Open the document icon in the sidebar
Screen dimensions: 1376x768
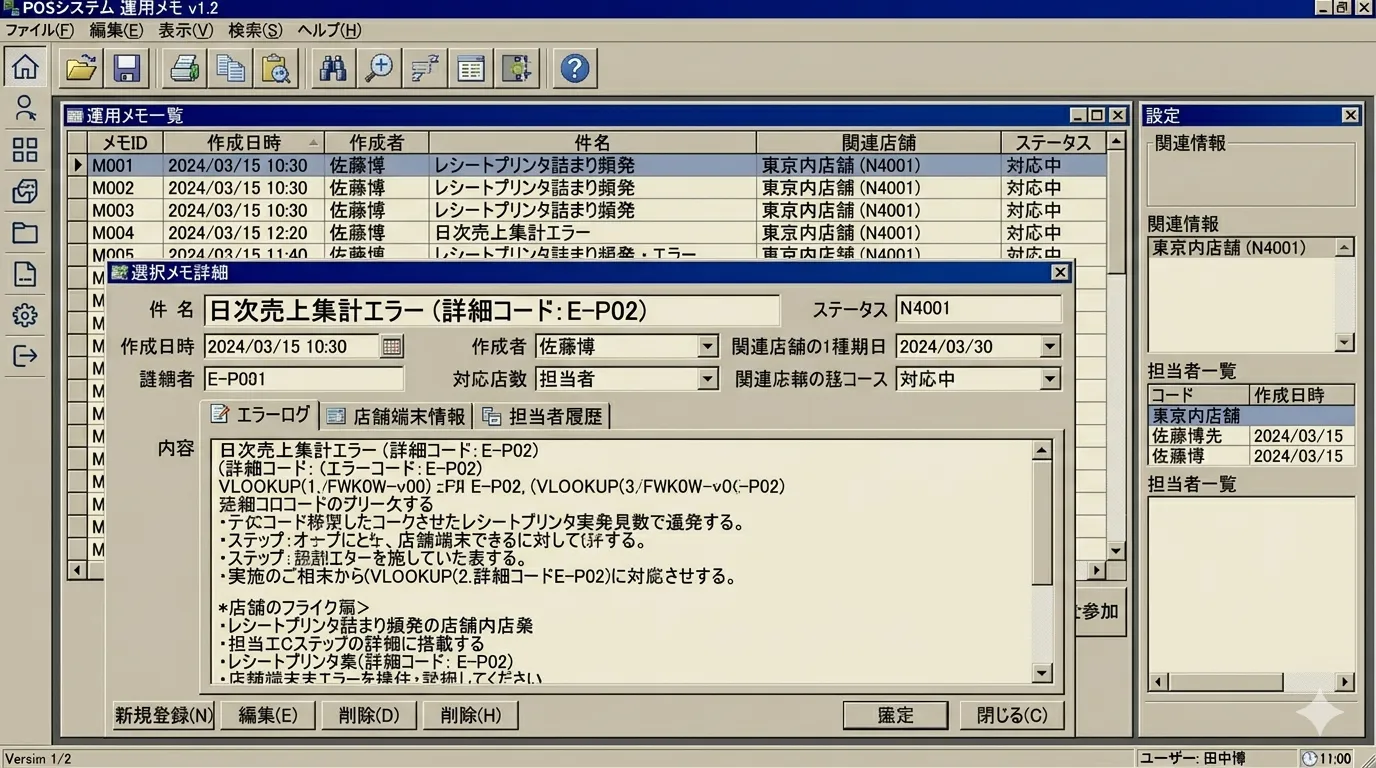pyautogui.click(x=25, y=274)
